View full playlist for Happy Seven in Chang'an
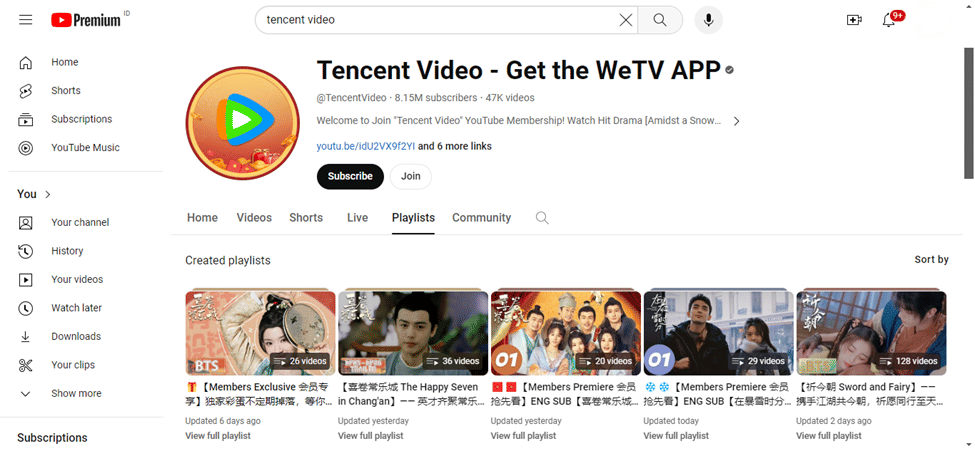This screenshot has width=975, height=451. click(371, 435)
